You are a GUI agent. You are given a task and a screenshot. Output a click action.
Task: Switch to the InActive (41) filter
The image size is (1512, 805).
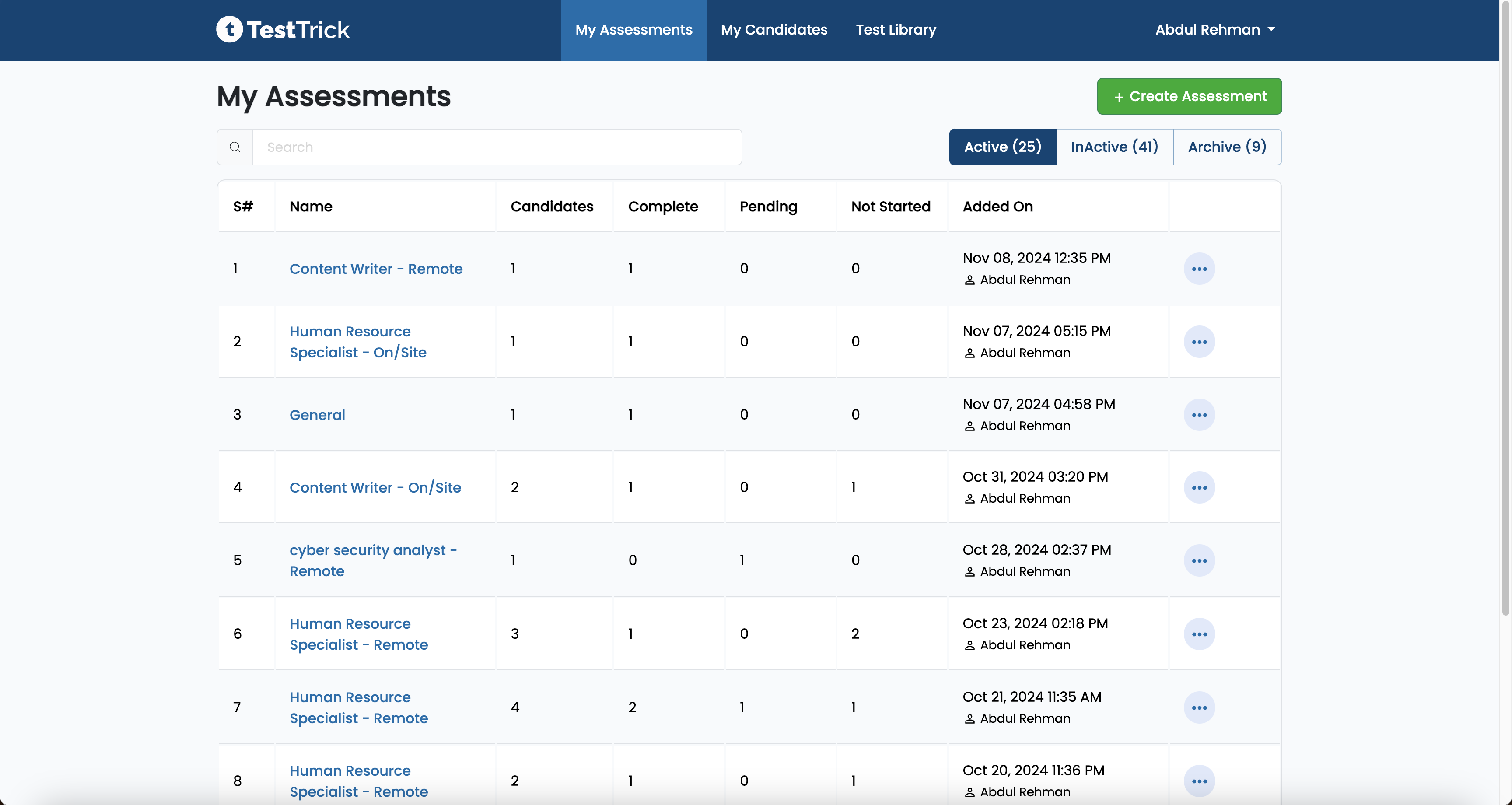click(1114, 147)
